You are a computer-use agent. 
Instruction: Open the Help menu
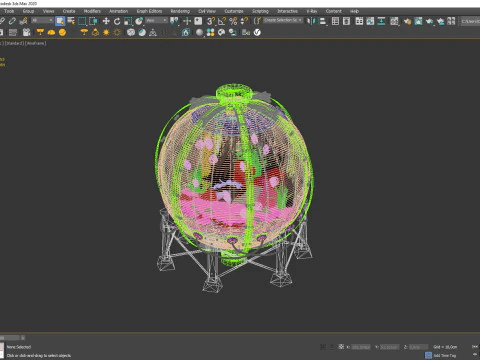354,11
